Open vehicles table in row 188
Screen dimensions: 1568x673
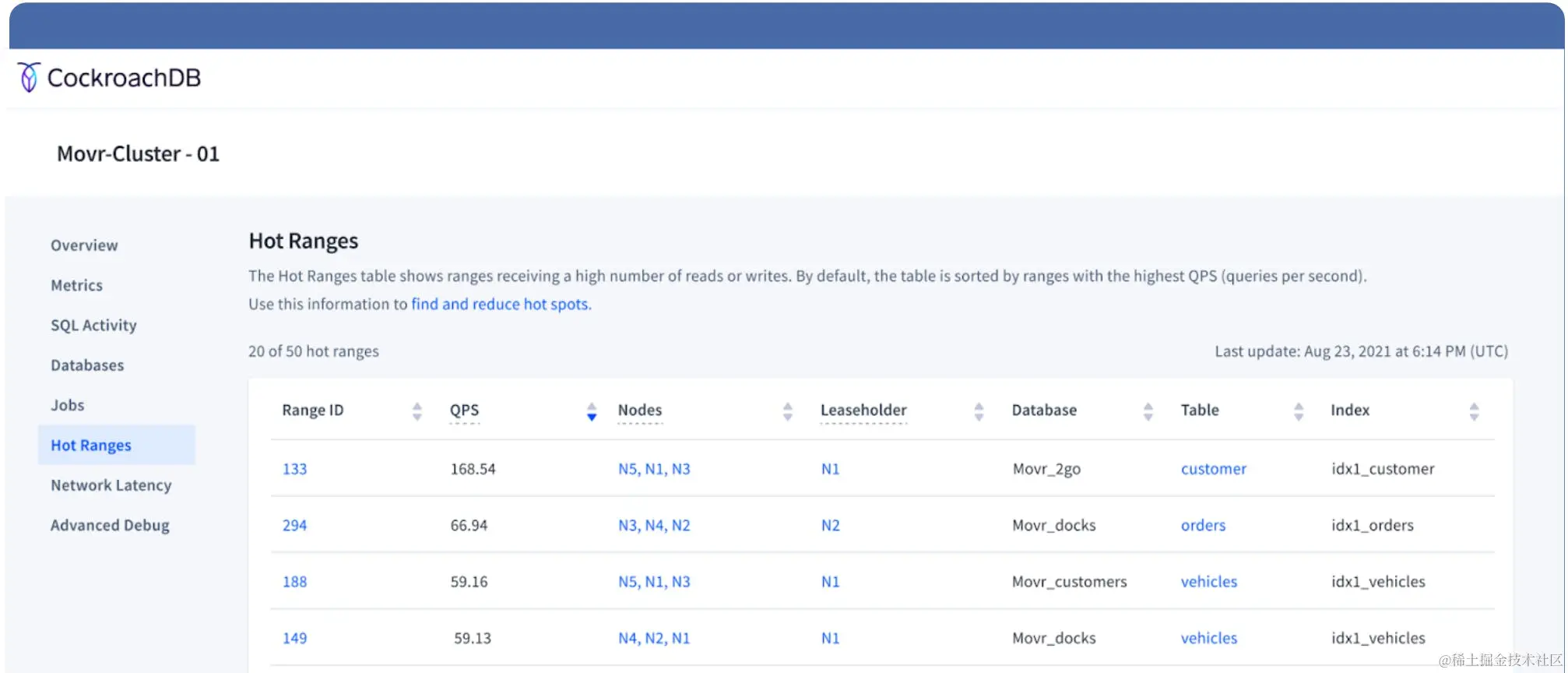click(1209, 582)
